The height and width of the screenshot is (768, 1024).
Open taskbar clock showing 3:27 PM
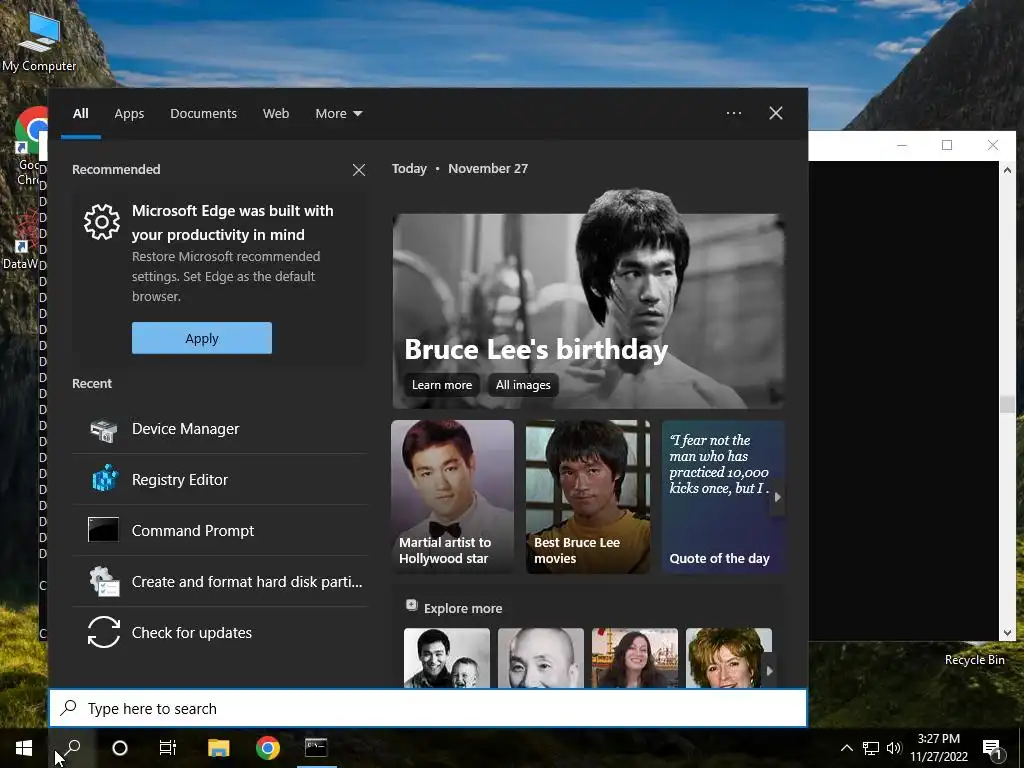tap(939, 748)
